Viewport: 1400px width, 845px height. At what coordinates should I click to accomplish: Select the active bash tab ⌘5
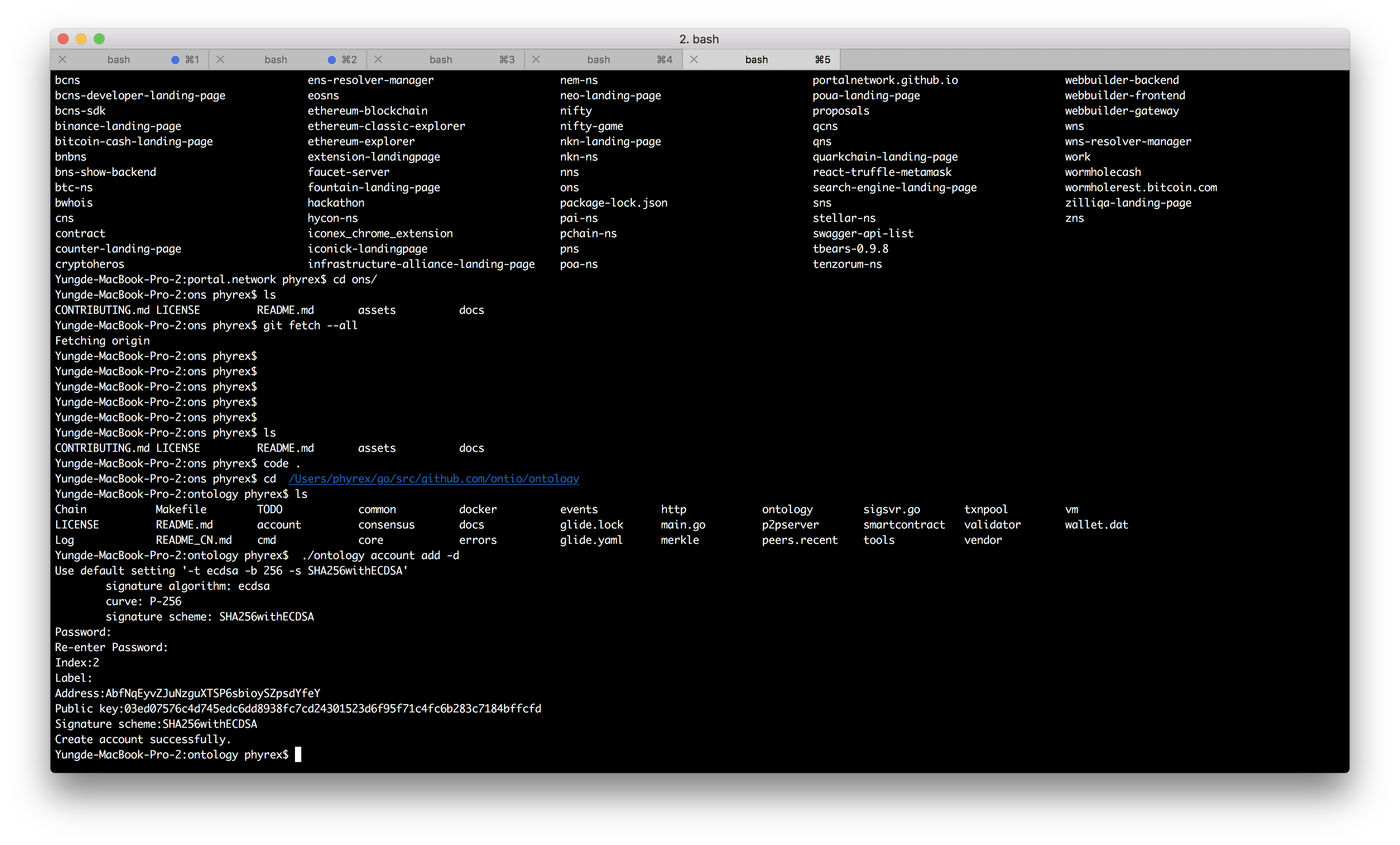(x=756, y=60)
